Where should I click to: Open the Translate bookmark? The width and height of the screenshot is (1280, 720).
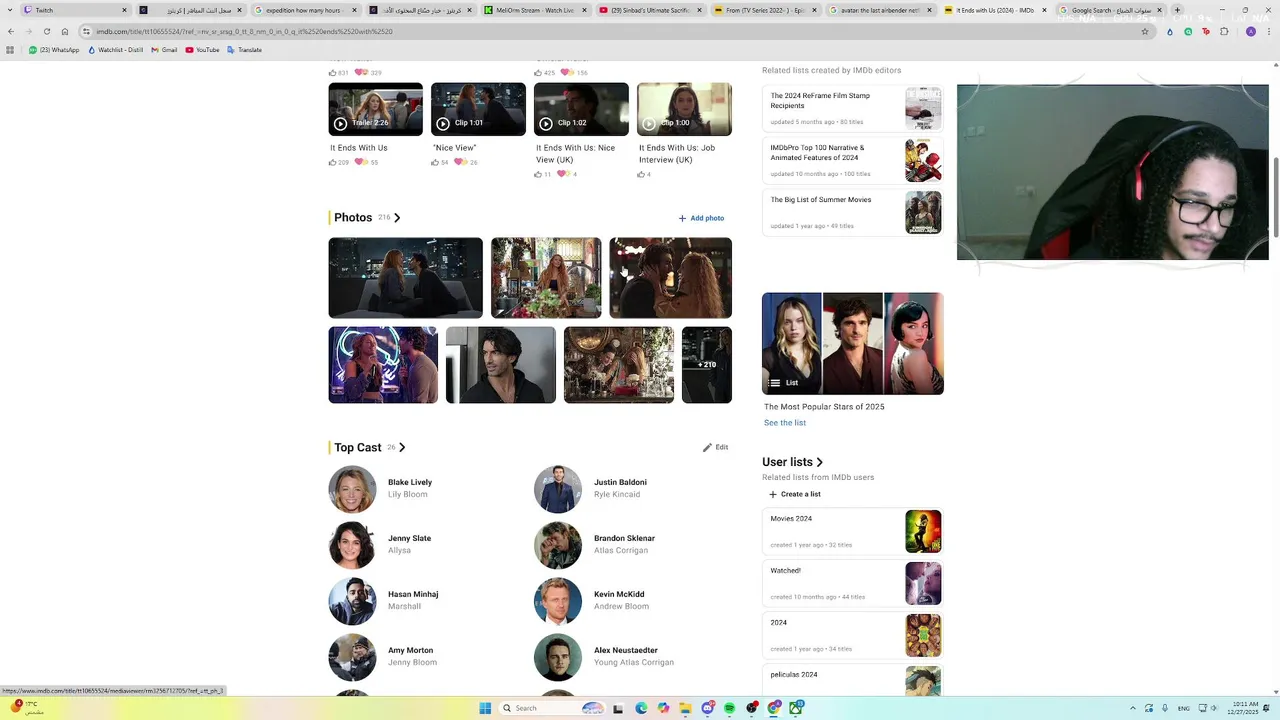point(245,49)
